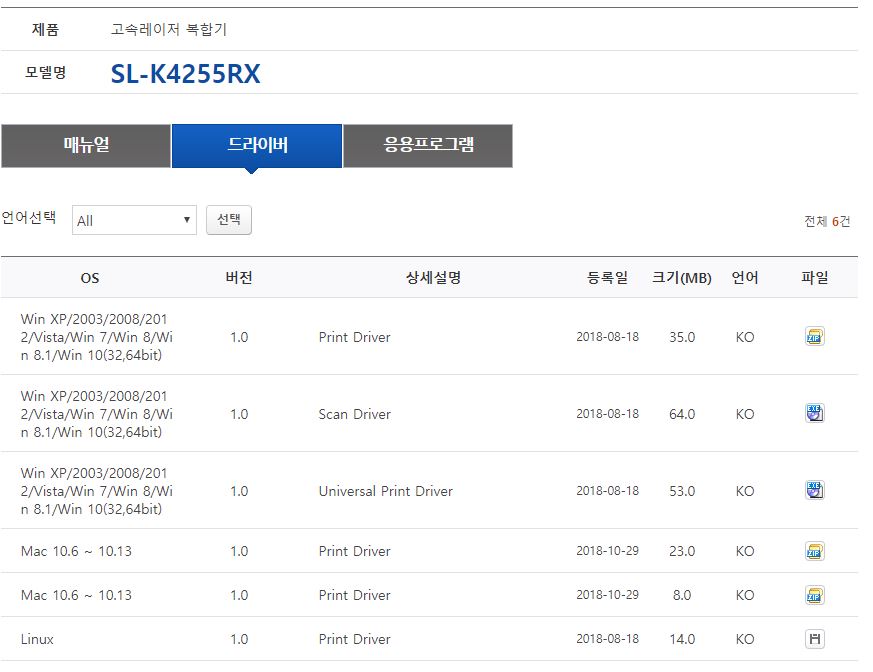Screen dimensions: 873x672
Task: Click the 14.0 size value
Action: tap(682, 639)
